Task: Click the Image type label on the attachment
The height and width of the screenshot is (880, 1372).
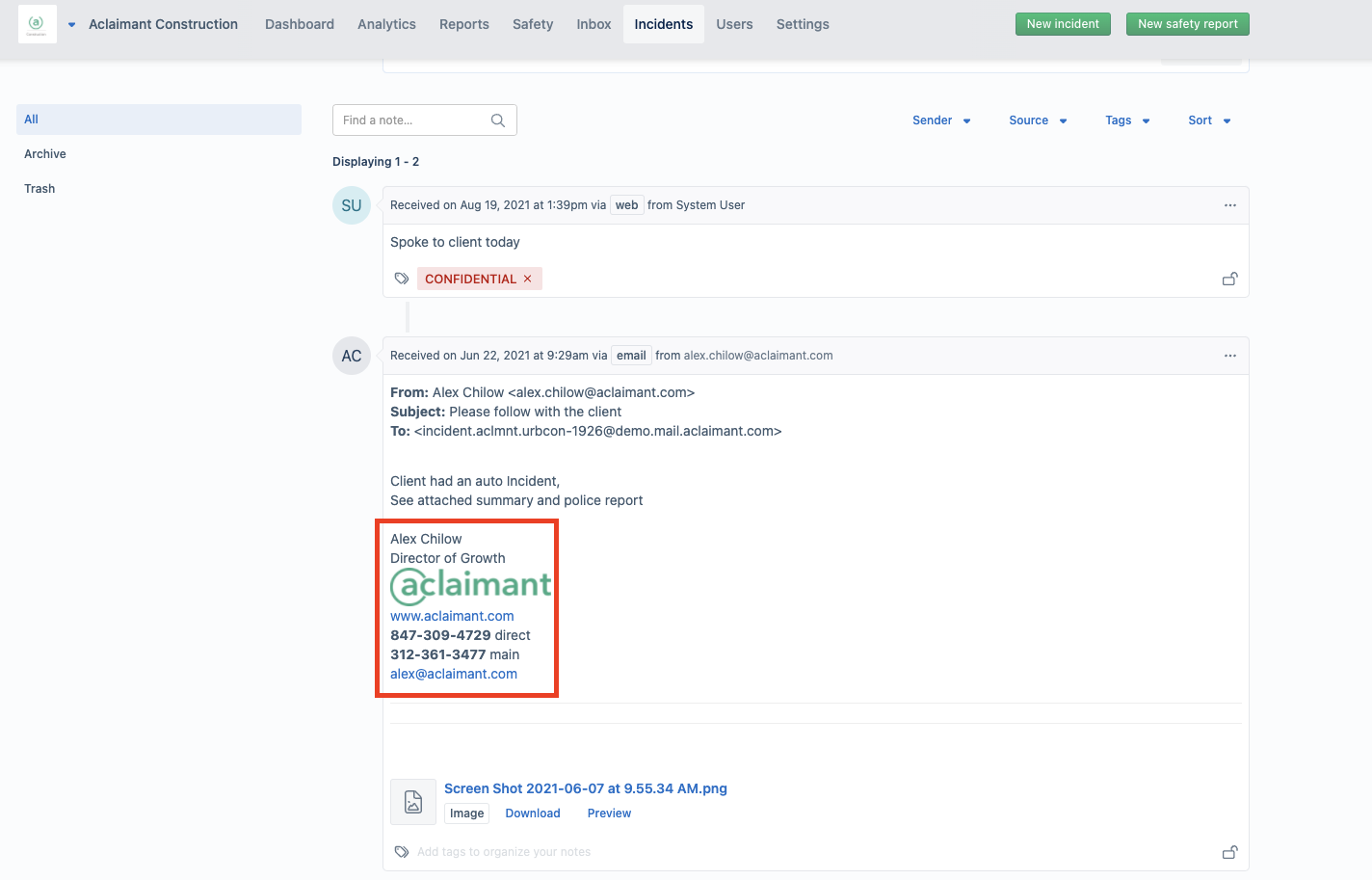Action: click(467, 813)
